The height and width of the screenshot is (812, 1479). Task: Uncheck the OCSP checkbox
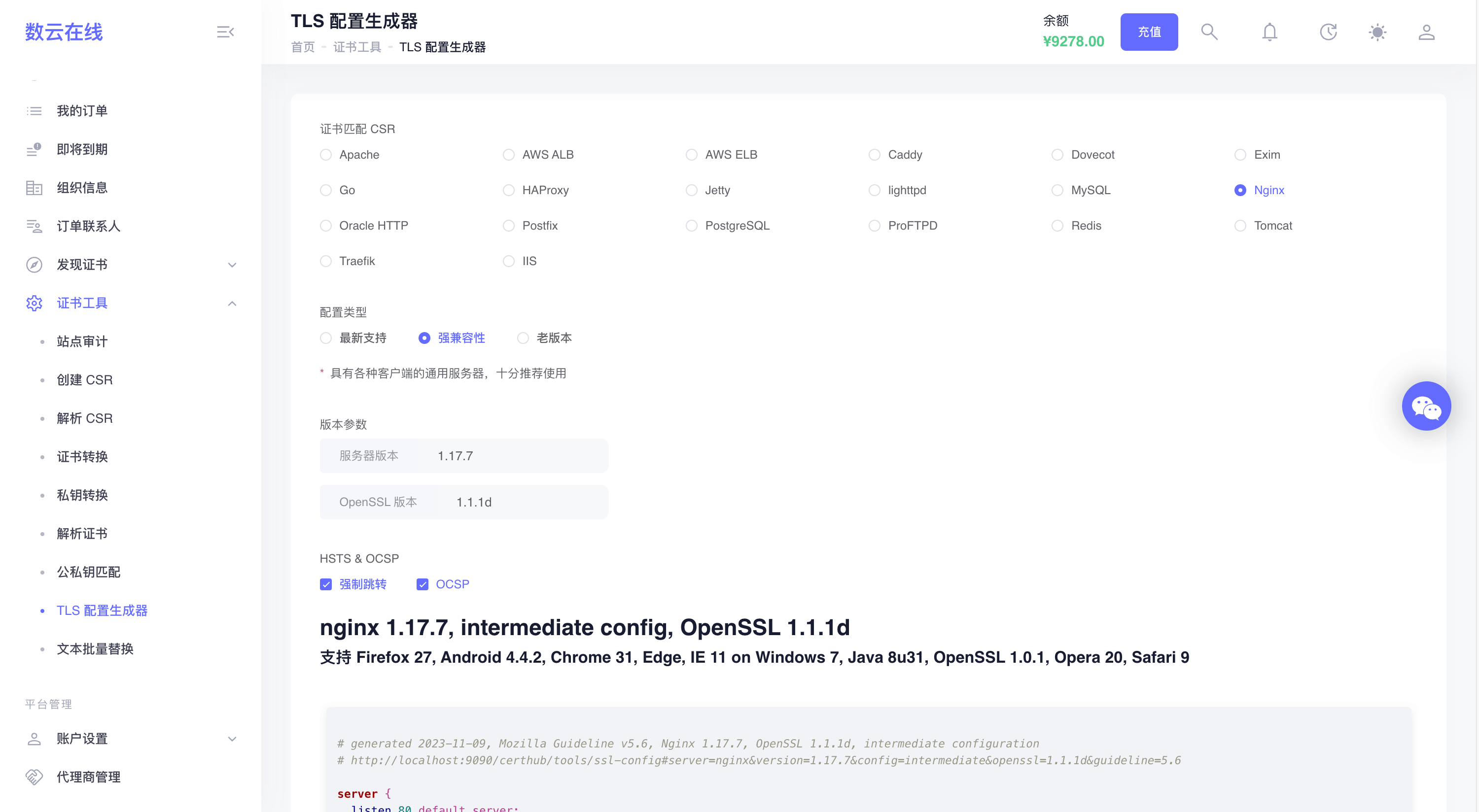[423, 584]
